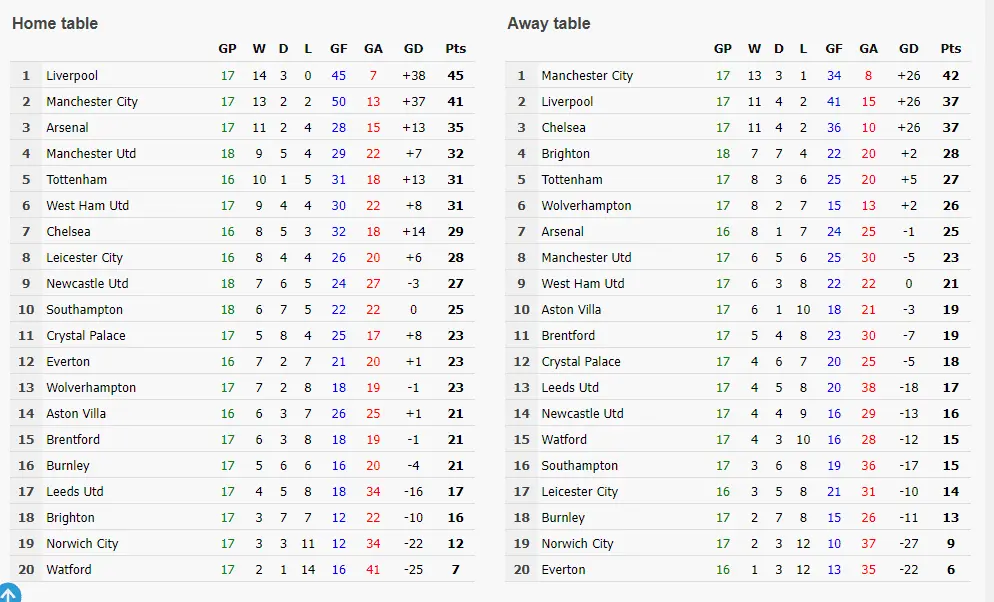Select Arsenal in the Home table

click(x=67, y=128)
